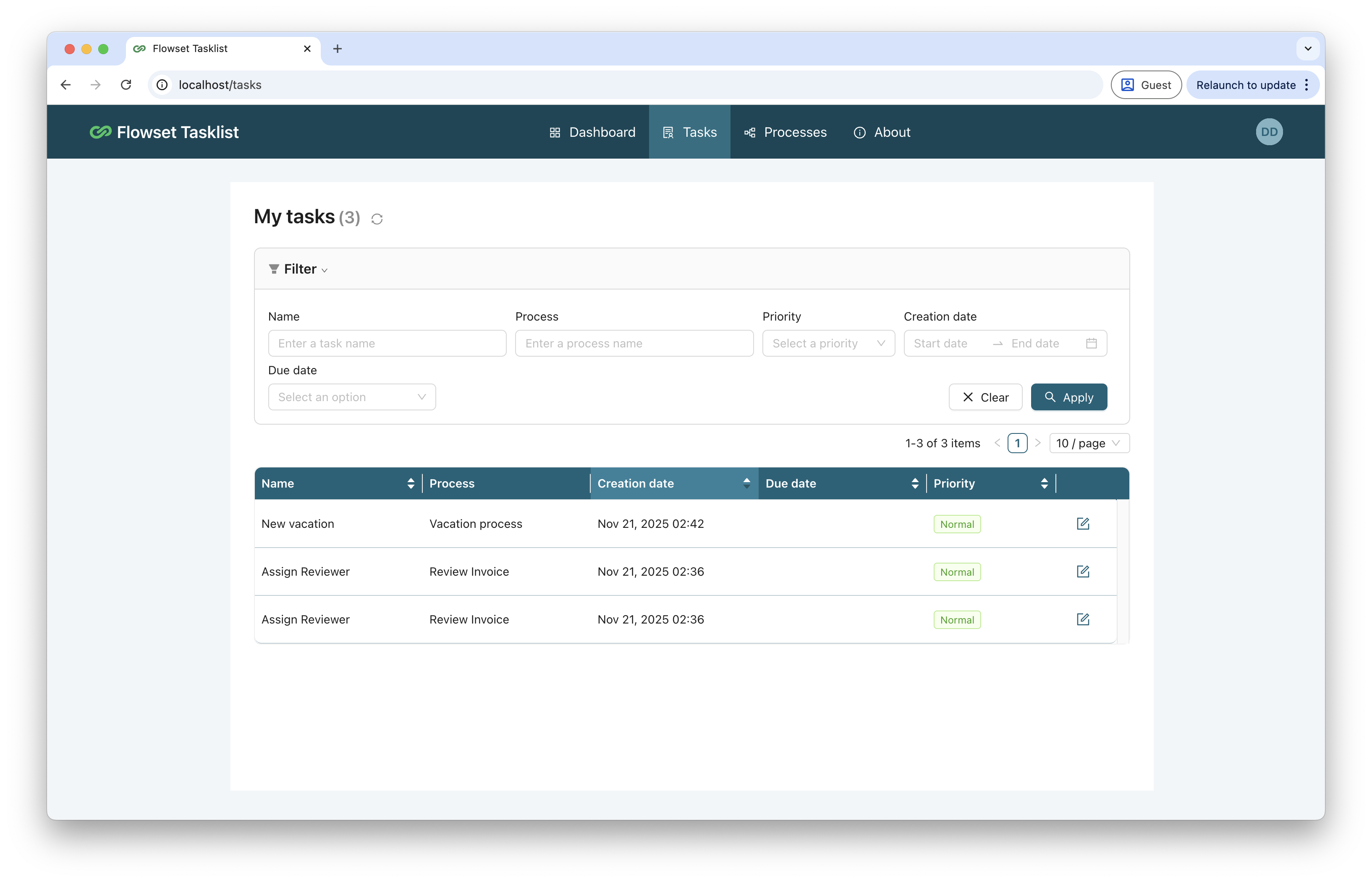The width and height of the screenshot is (1372, 882).
Task: Open the Processes section via its icon
Action: click(x=749, y=132)
